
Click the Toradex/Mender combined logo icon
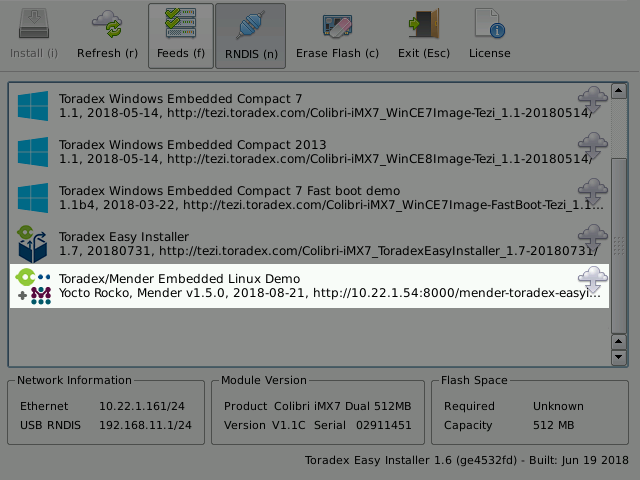coord(33,286)
